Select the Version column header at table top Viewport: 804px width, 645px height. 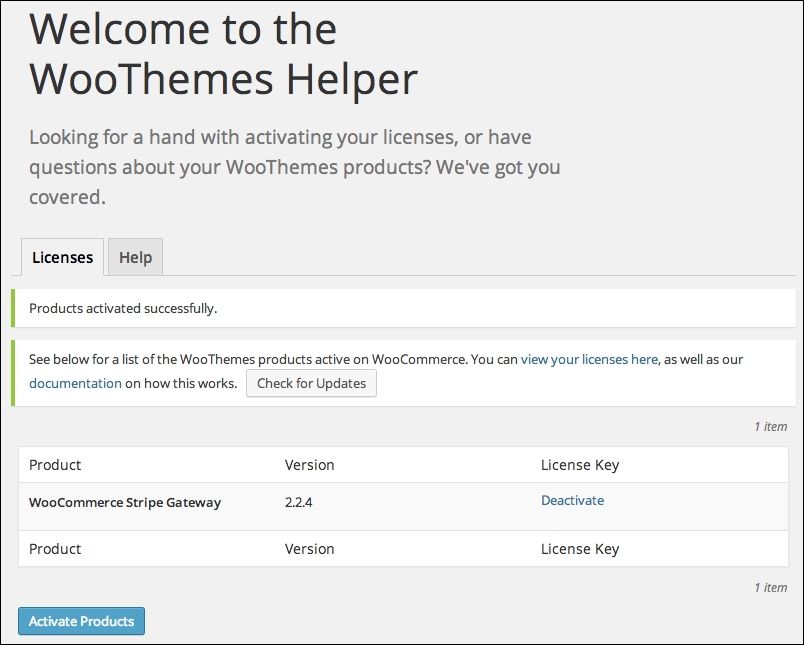point(309,465)
